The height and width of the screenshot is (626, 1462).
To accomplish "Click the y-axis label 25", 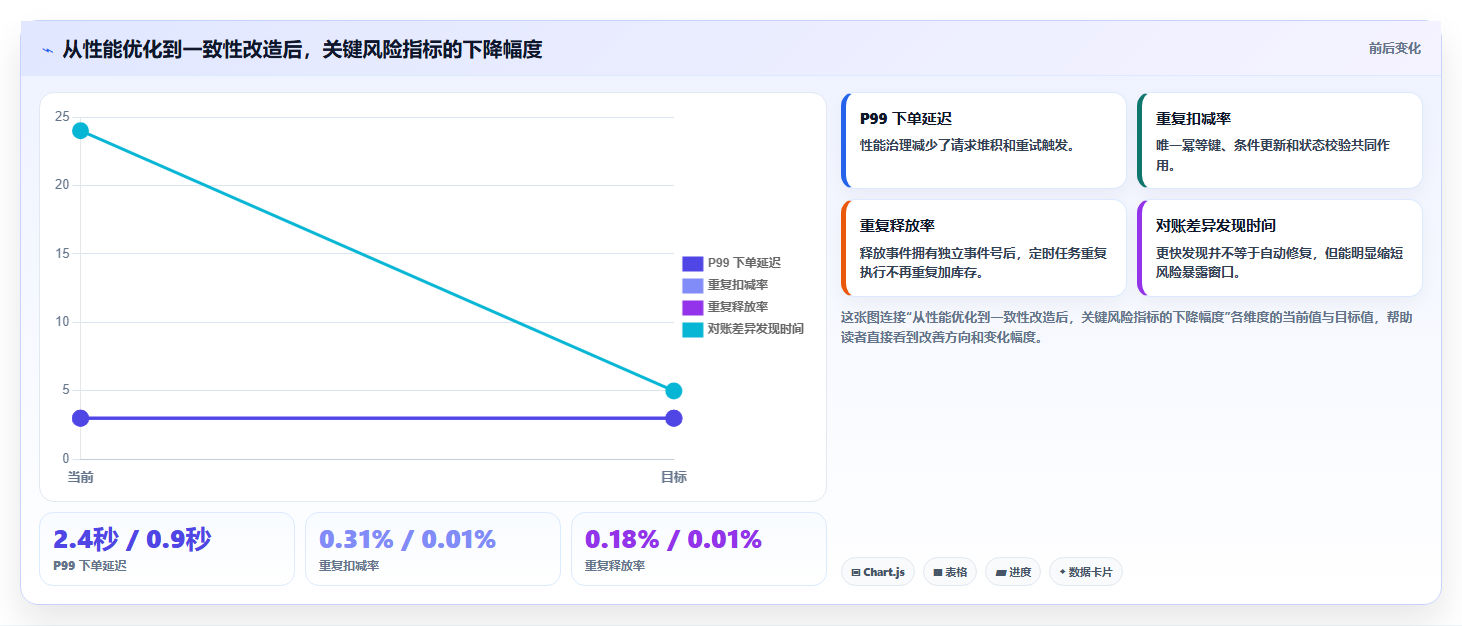I will 62,117.
